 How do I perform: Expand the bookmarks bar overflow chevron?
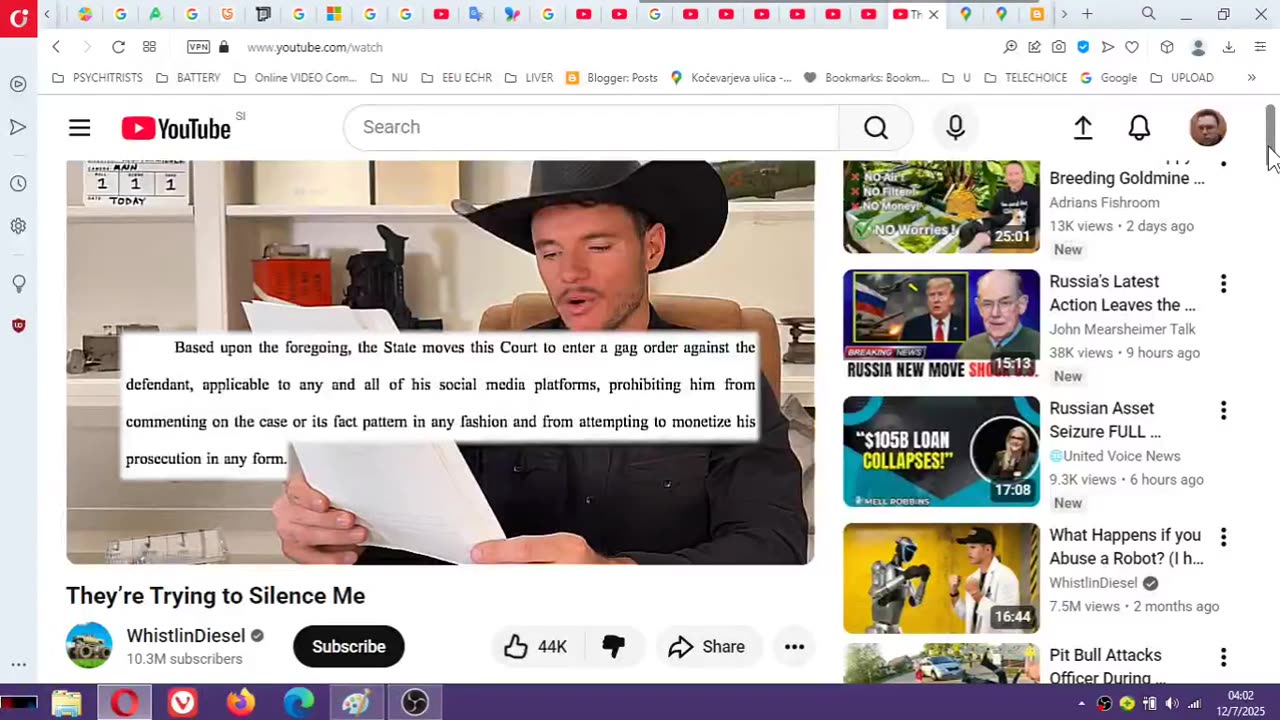point(1251,77)
